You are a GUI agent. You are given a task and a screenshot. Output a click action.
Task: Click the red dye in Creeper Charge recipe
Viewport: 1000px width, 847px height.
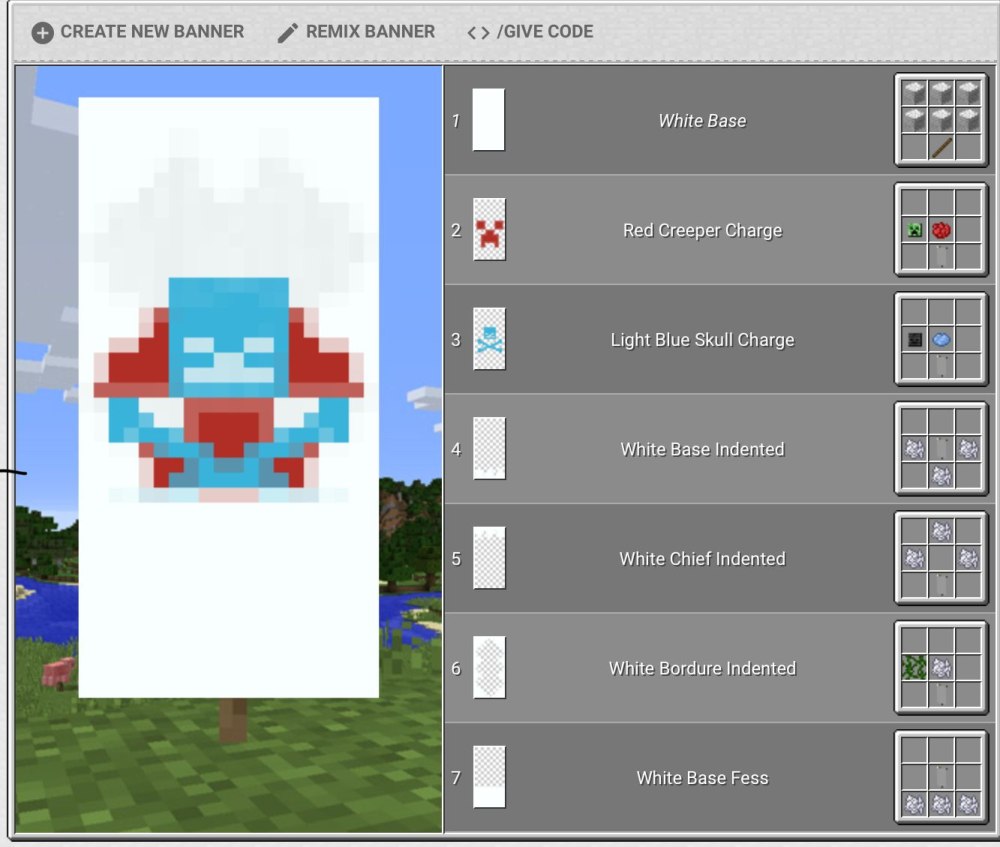point(941,231)
